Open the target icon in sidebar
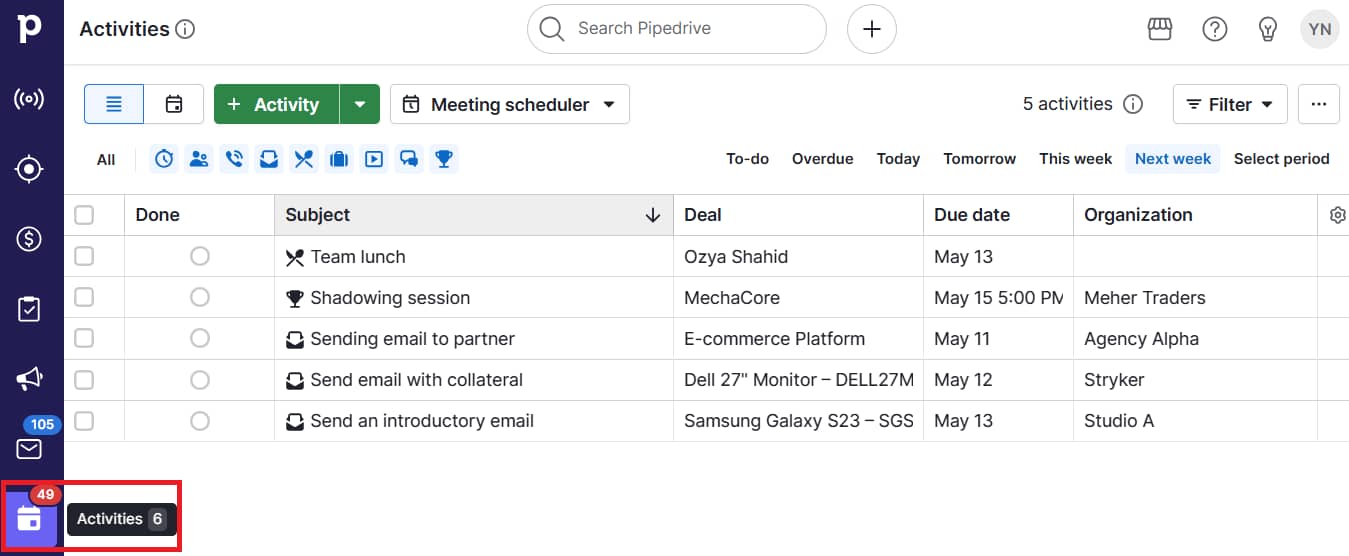The height and width of the screenshot is (556, 1349). click(x=29, y=169)
